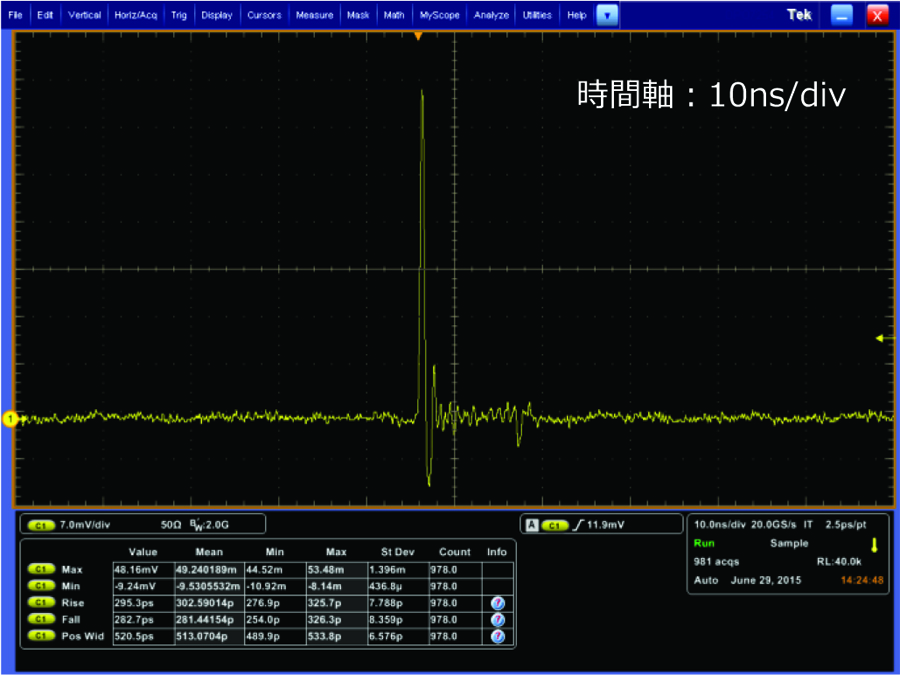Viewport: 900px width, 675px height.
Task: Click the Count column header
Action: click(x=455, y=552)
